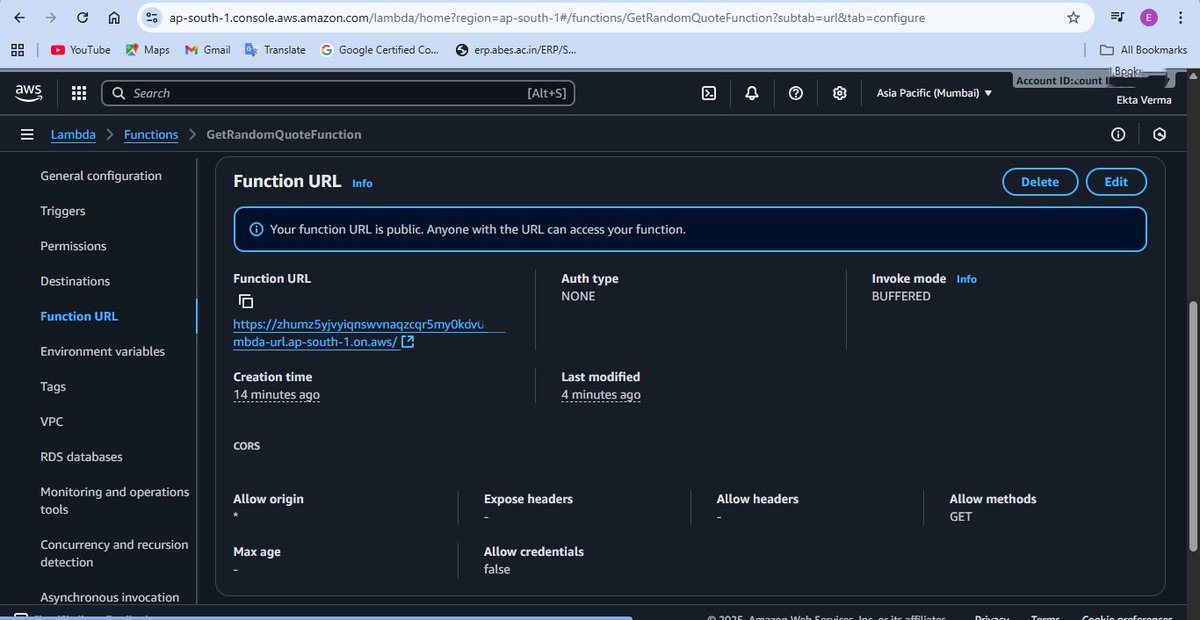
Task: Open the AWS settings gear icon
Action: point(840,93)
